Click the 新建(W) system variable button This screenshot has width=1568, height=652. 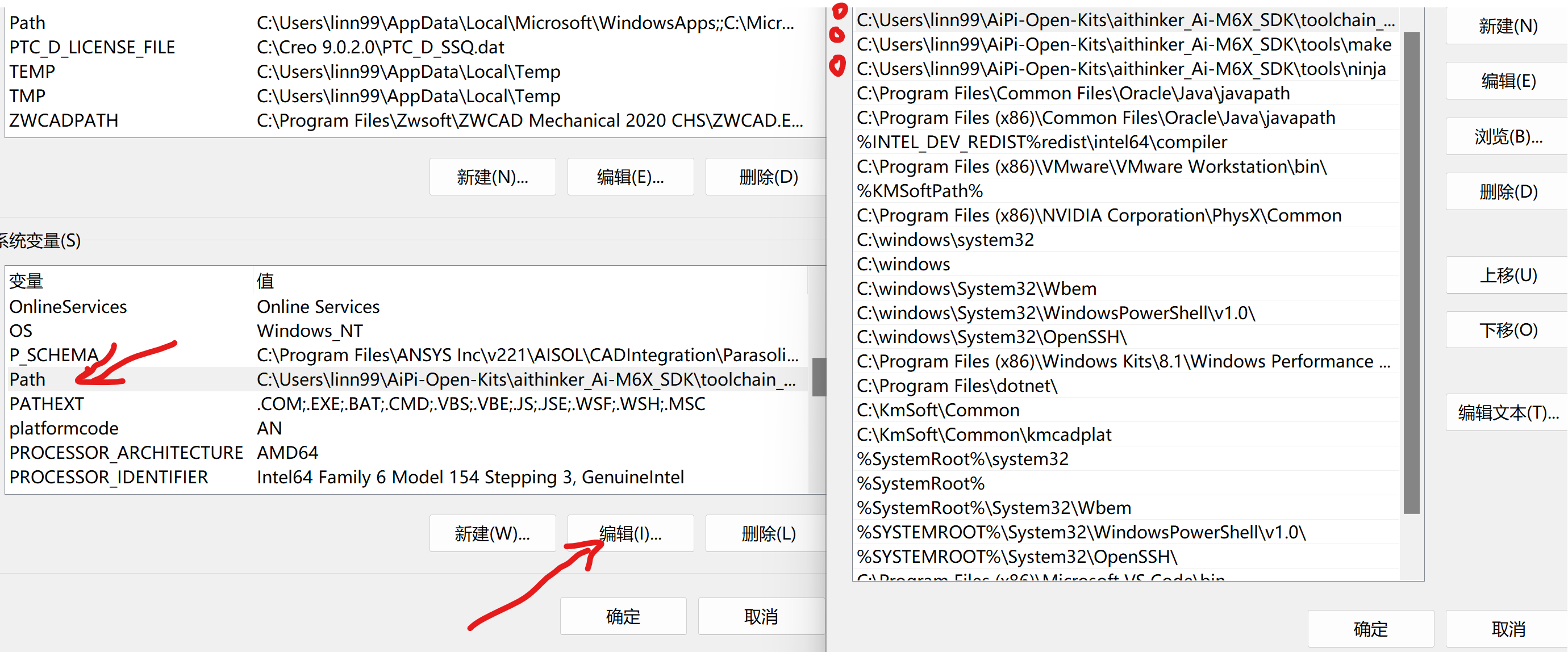[x=490, y=532]
